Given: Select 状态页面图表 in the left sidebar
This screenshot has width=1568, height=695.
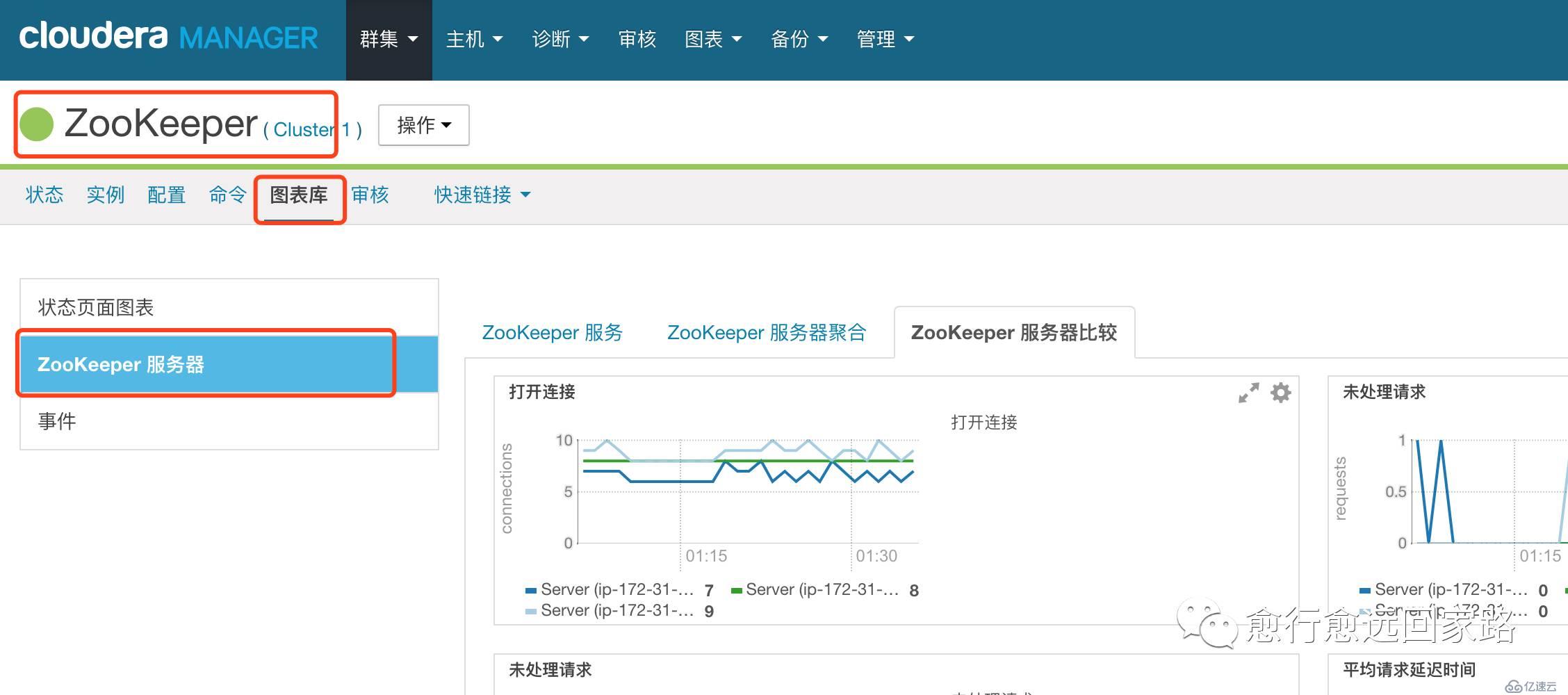Looking at the screenshot, I should tap(229, 307).
